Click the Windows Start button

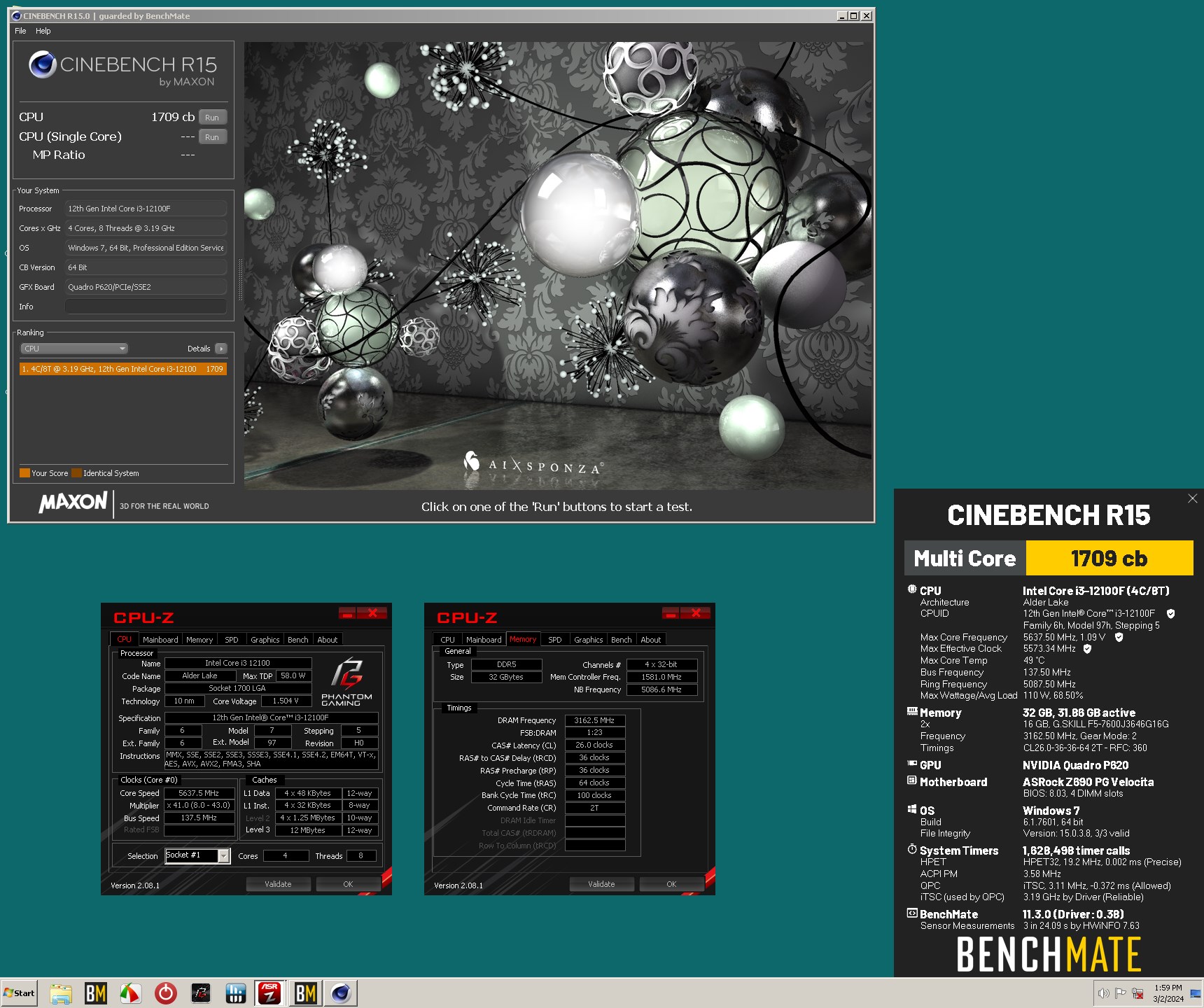point(19,993)
